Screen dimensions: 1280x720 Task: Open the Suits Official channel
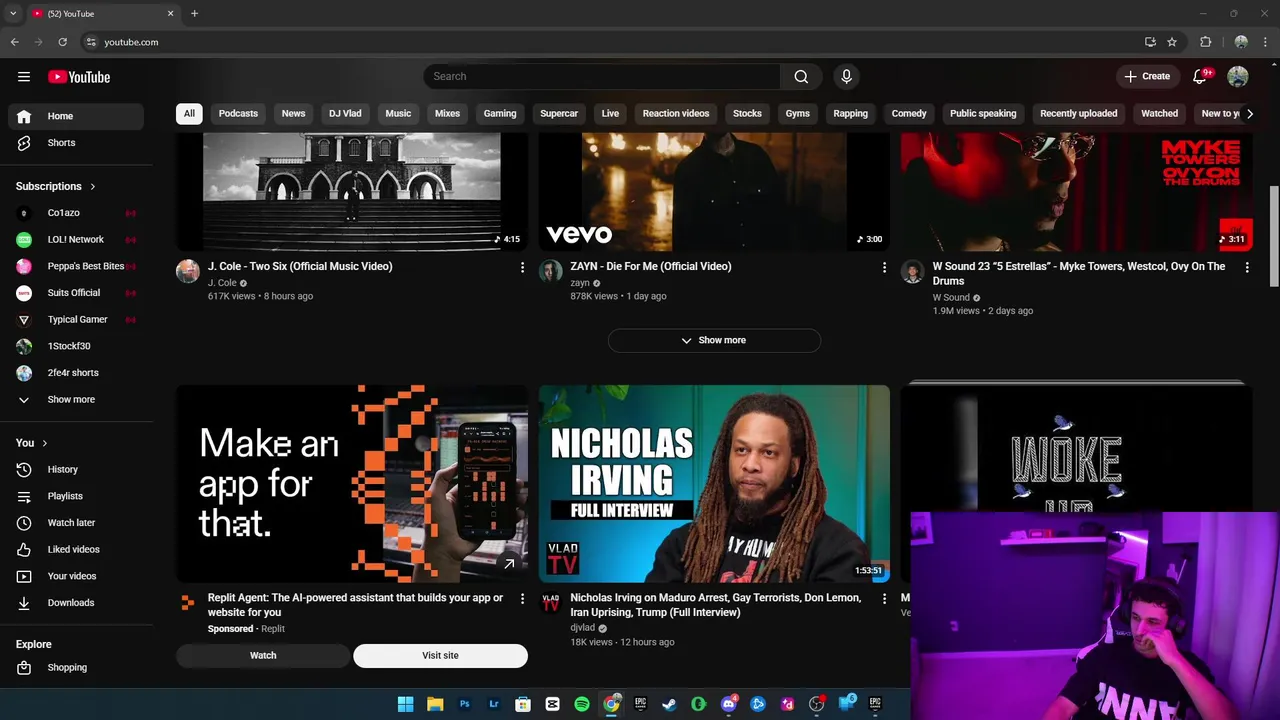pyautogui.click(x=76, y=293)
